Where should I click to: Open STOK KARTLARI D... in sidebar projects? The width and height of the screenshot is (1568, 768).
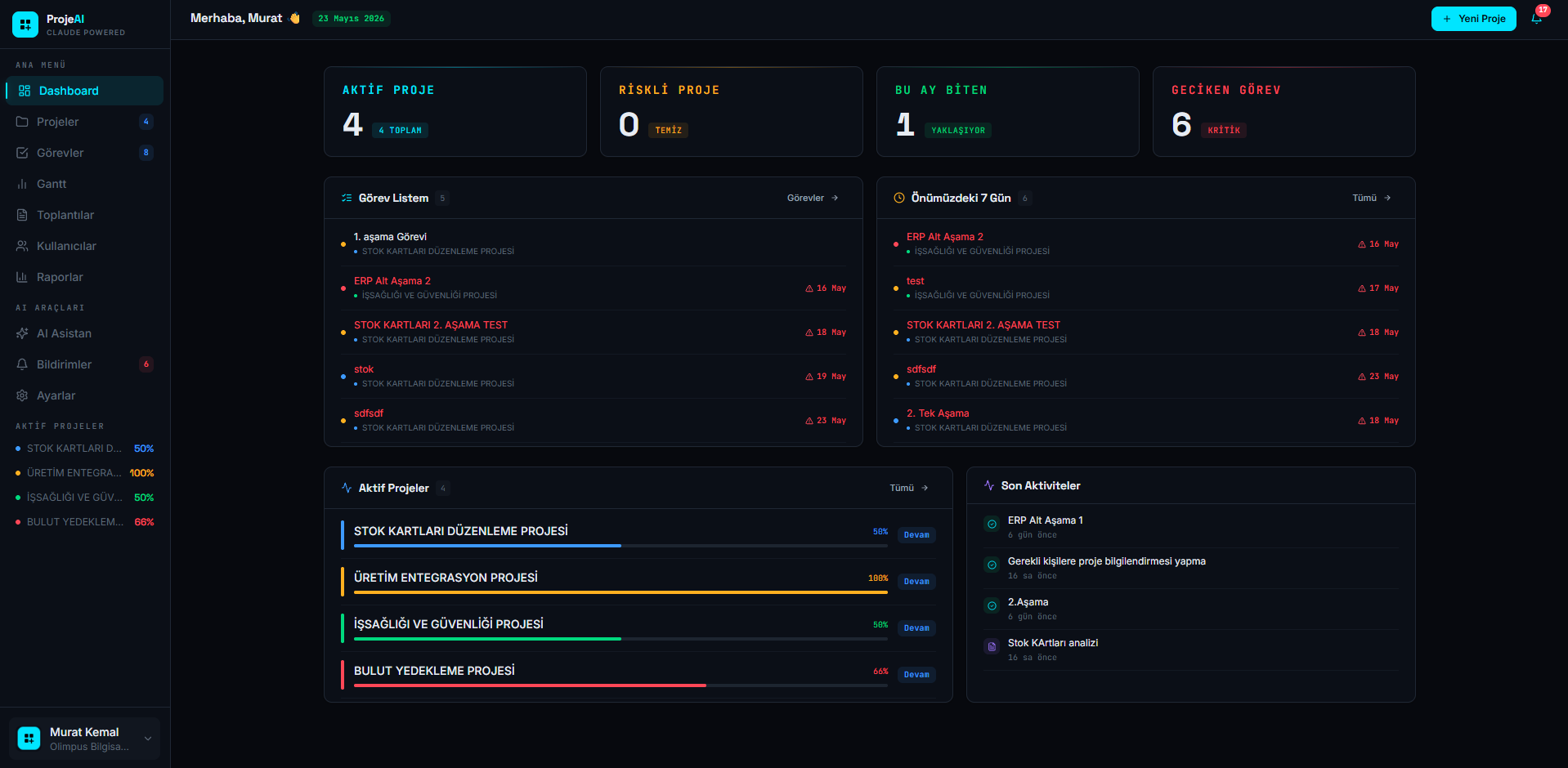85,449
